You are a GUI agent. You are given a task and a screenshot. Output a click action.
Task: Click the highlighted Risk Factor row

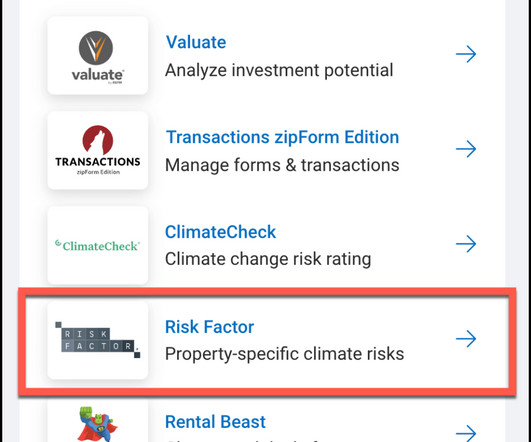267,341
